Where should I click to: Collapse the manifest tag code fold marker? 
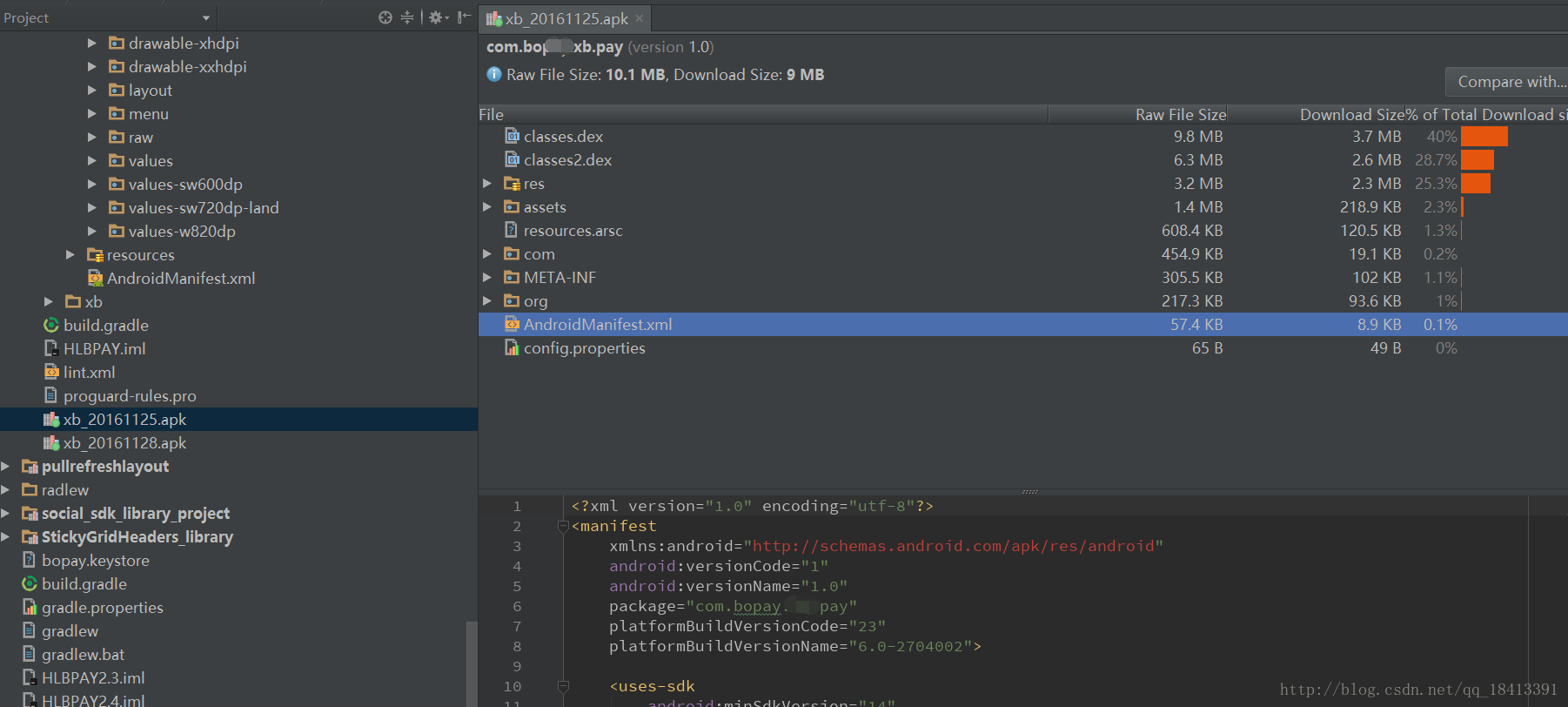(563, 526)
